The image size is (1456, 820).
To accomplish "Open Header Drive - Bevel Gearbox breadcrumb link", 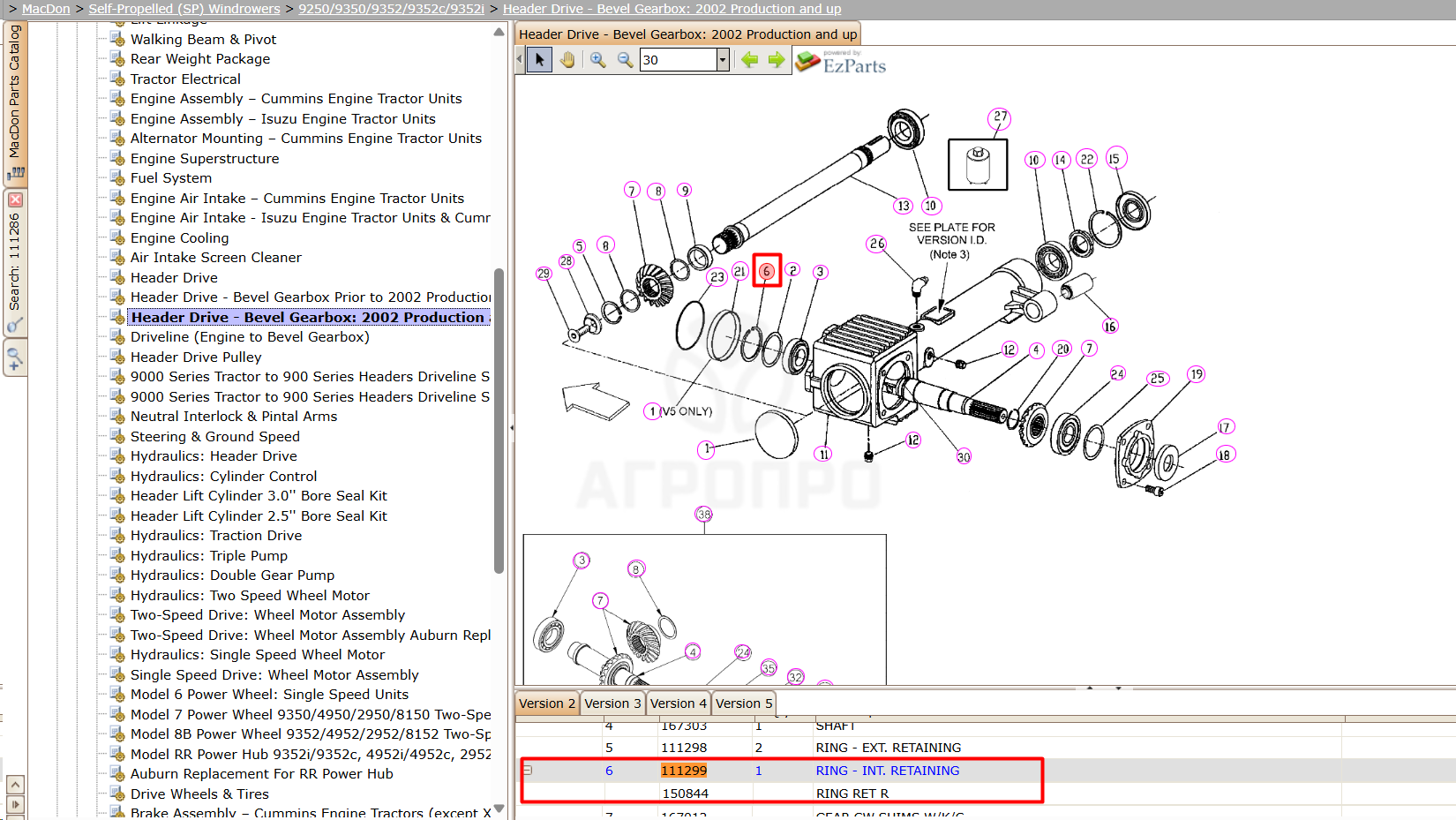I will click(x=672, y=9).
